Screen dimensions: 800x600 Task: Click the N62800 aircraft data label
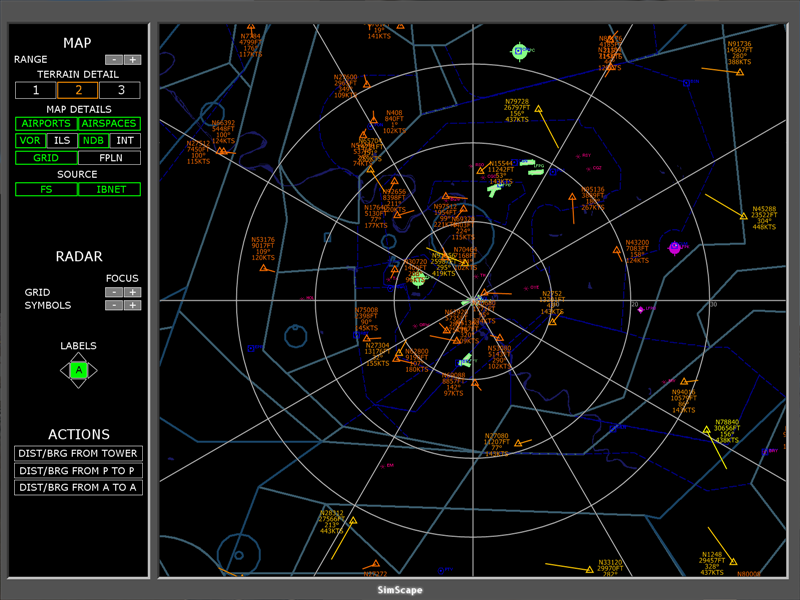click(x=416, y=360)
